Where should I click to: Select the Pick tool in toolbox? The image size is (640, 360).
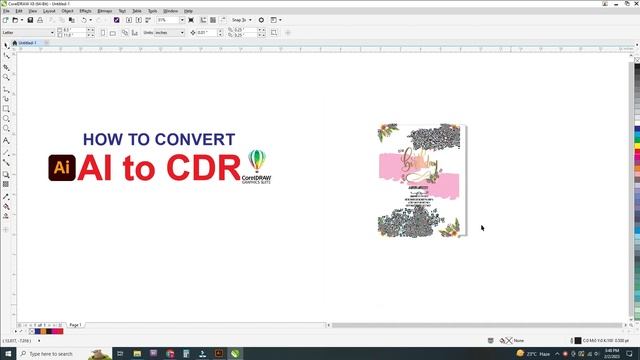pyautogui.click(x=6, y=45)
